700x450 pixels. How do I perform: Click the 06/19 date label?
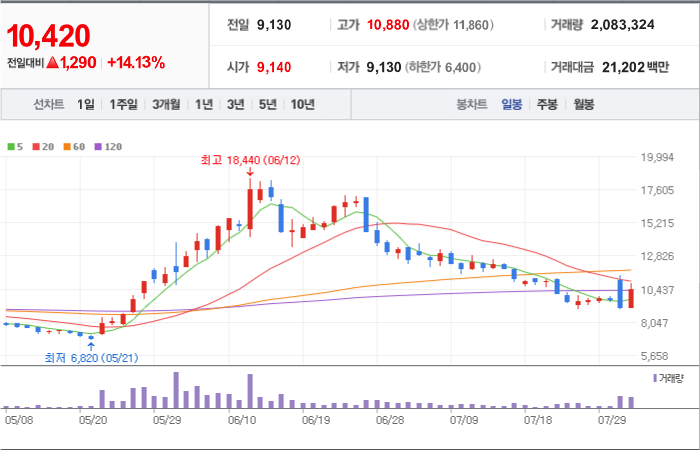point(316,420)
